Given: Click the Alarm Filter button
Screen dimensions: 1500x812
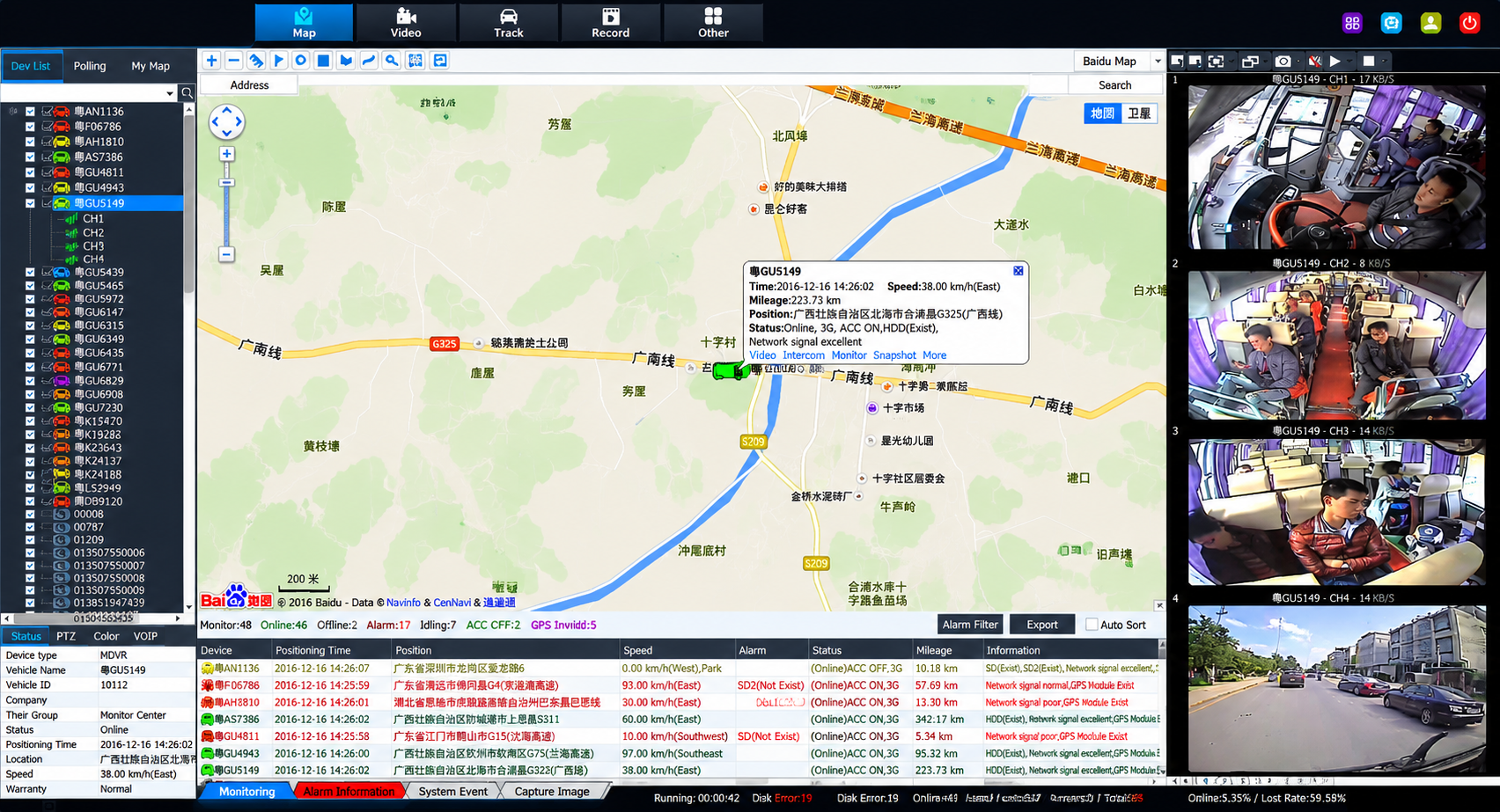Looking at the screenshot, I should [970, 625].
